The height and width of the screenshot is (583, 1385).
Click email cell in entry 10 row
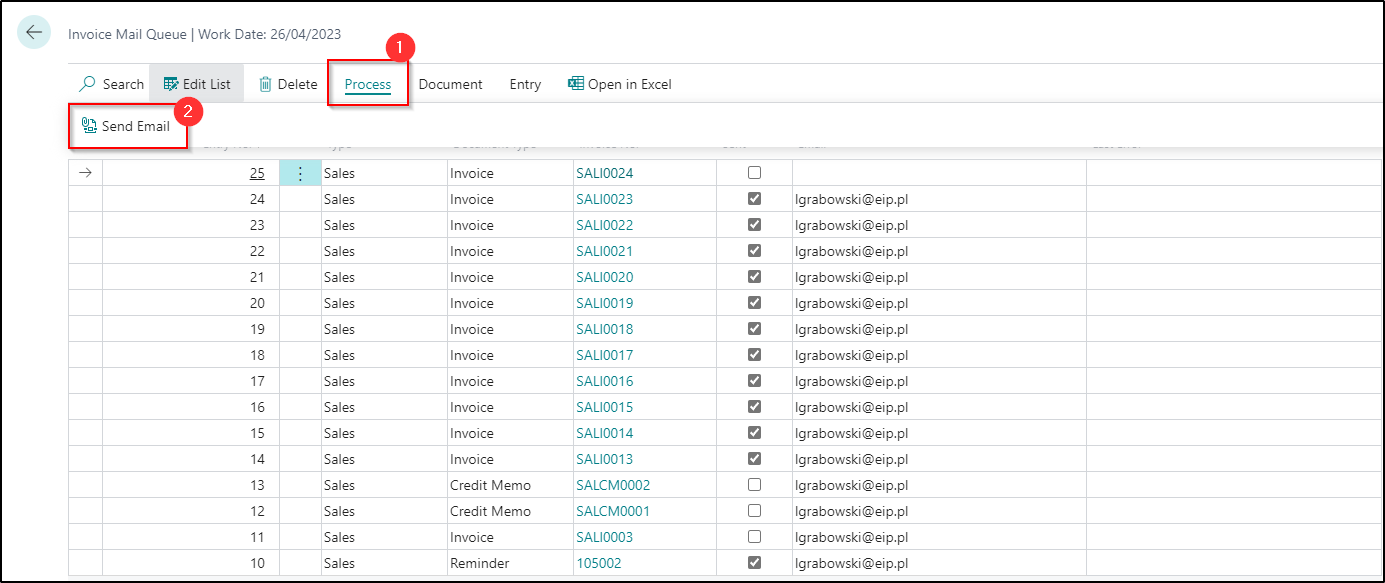939,563
